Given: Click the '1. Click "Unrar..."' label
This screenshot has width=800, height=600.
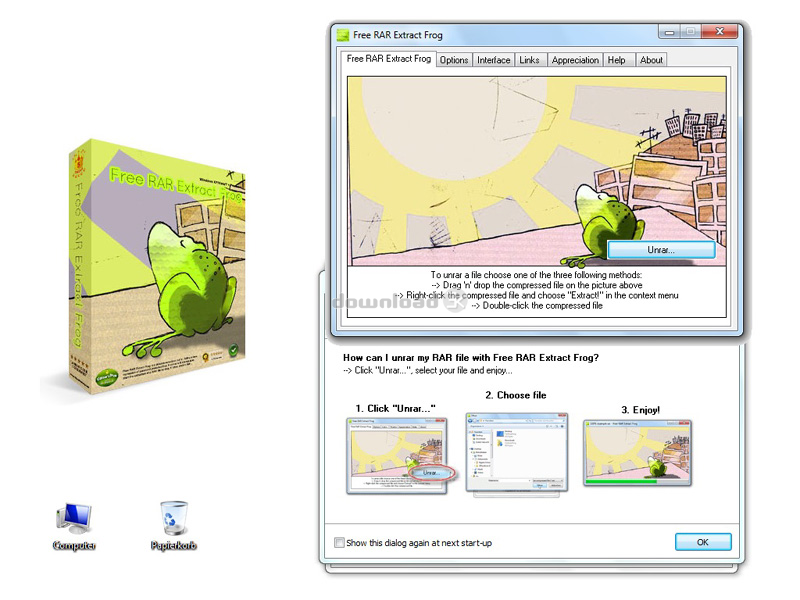Looking at the screenshot, I should (x=395, y=408).
